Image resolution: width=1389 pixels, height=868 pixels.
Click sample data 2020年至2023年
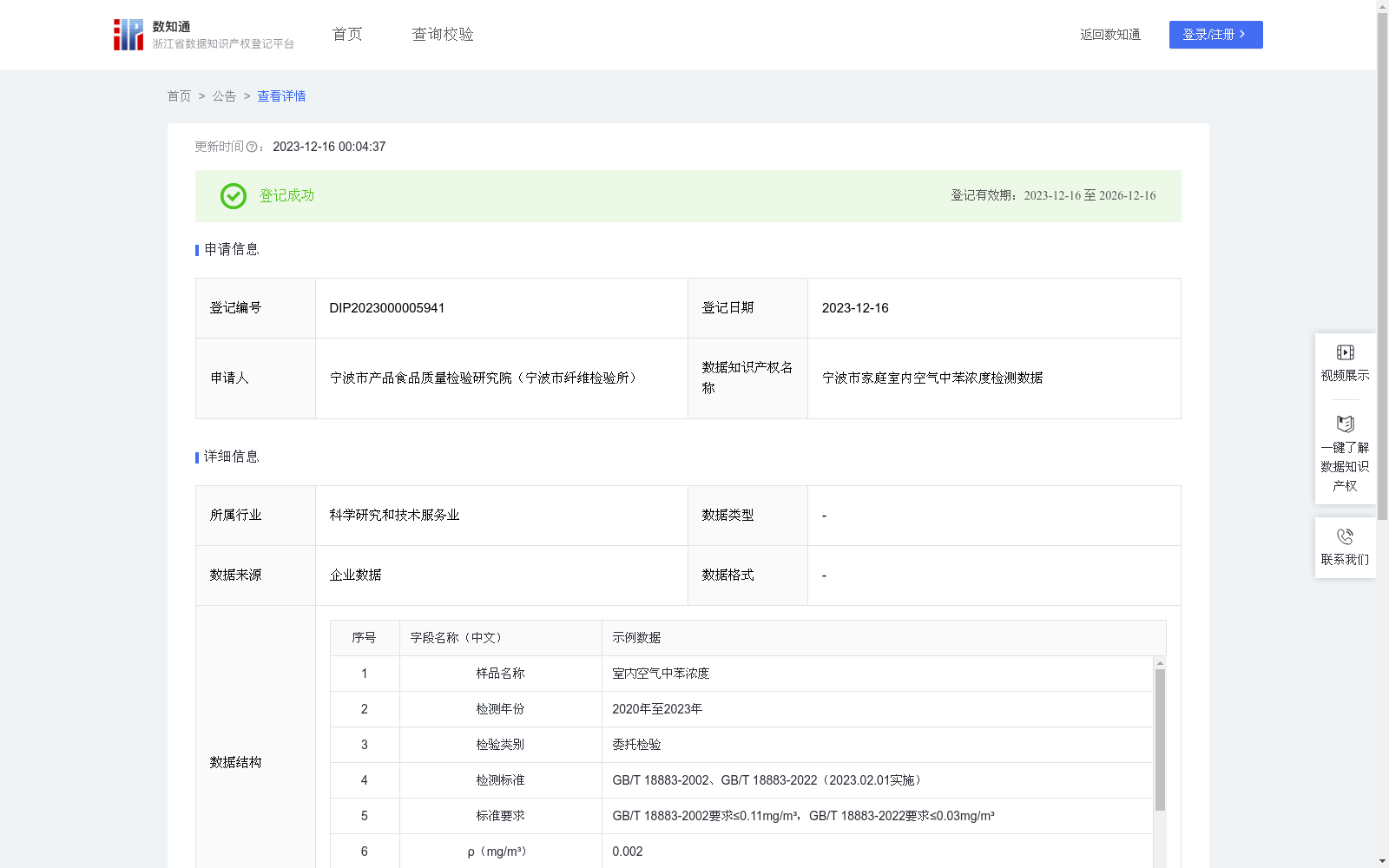tap(657, 709)
